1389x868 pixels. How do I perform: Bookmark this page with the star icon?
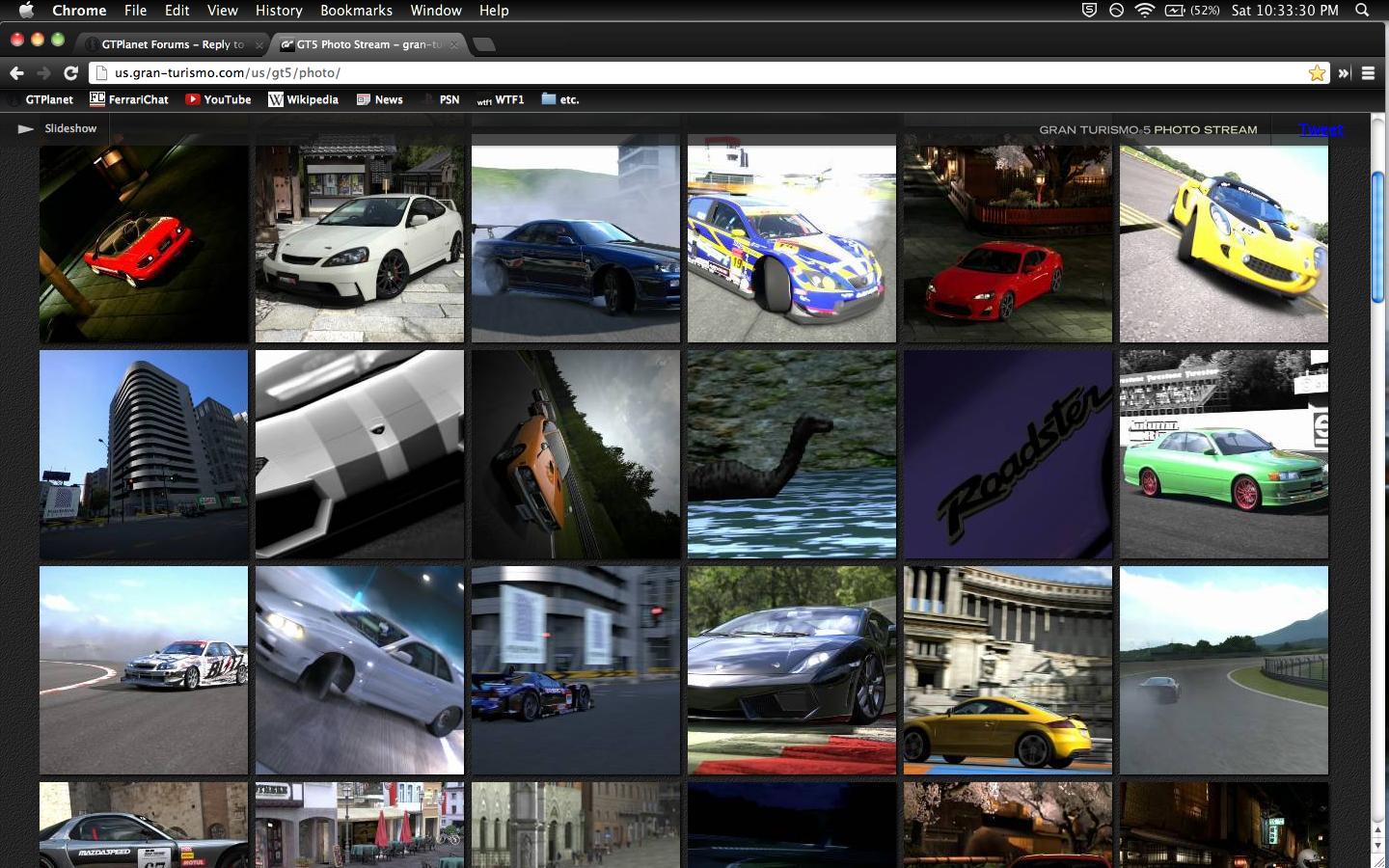point(1317,73)
